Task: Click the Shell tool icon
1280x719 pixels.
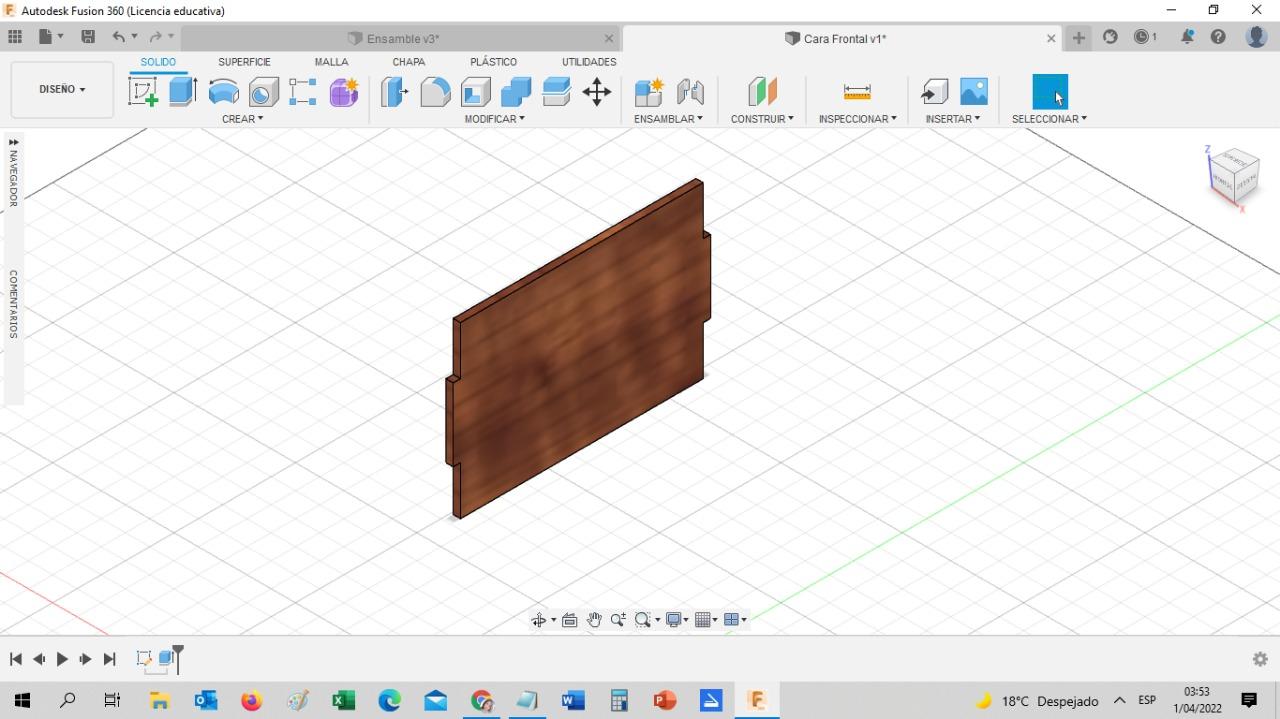Action: (x=475, y=92)
